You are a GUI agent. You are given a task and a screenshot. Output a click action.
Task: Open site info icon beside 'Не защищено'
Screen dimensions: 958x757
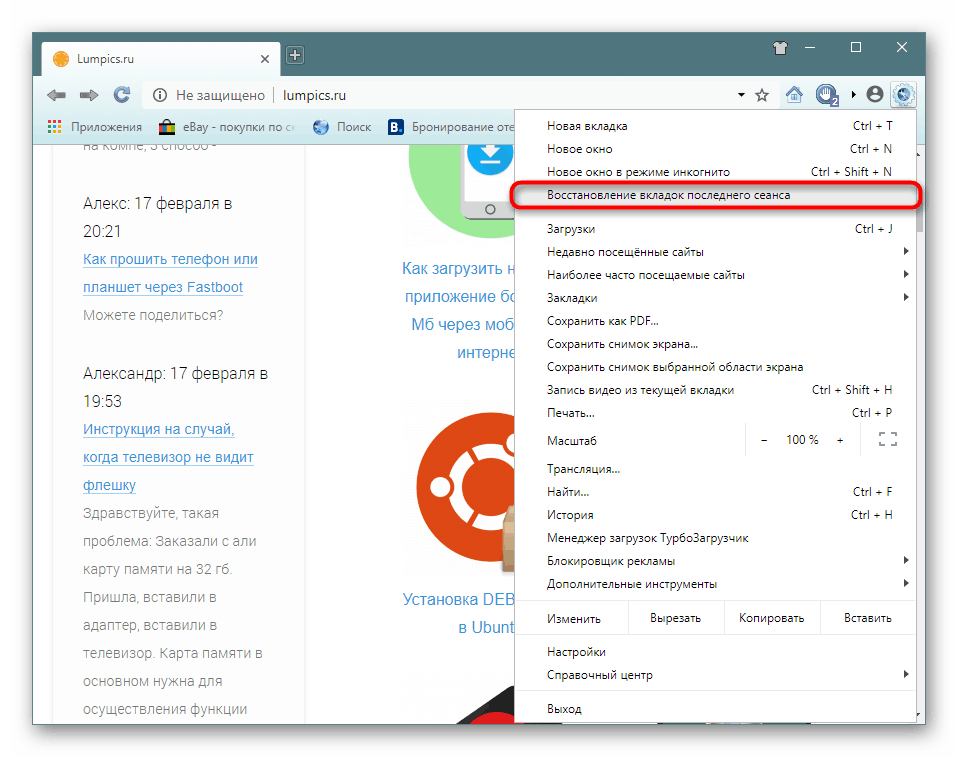(x=159, y=95)
